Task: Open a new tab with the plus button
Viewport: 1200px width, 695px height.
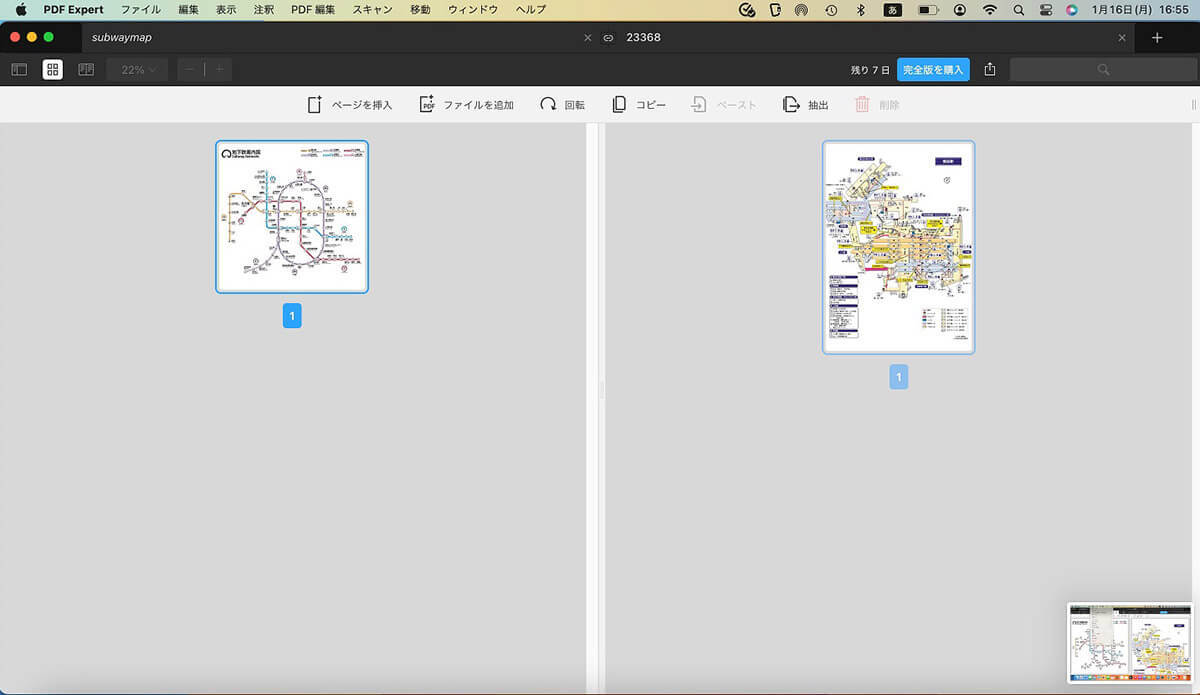Action: click(1157, 38)
